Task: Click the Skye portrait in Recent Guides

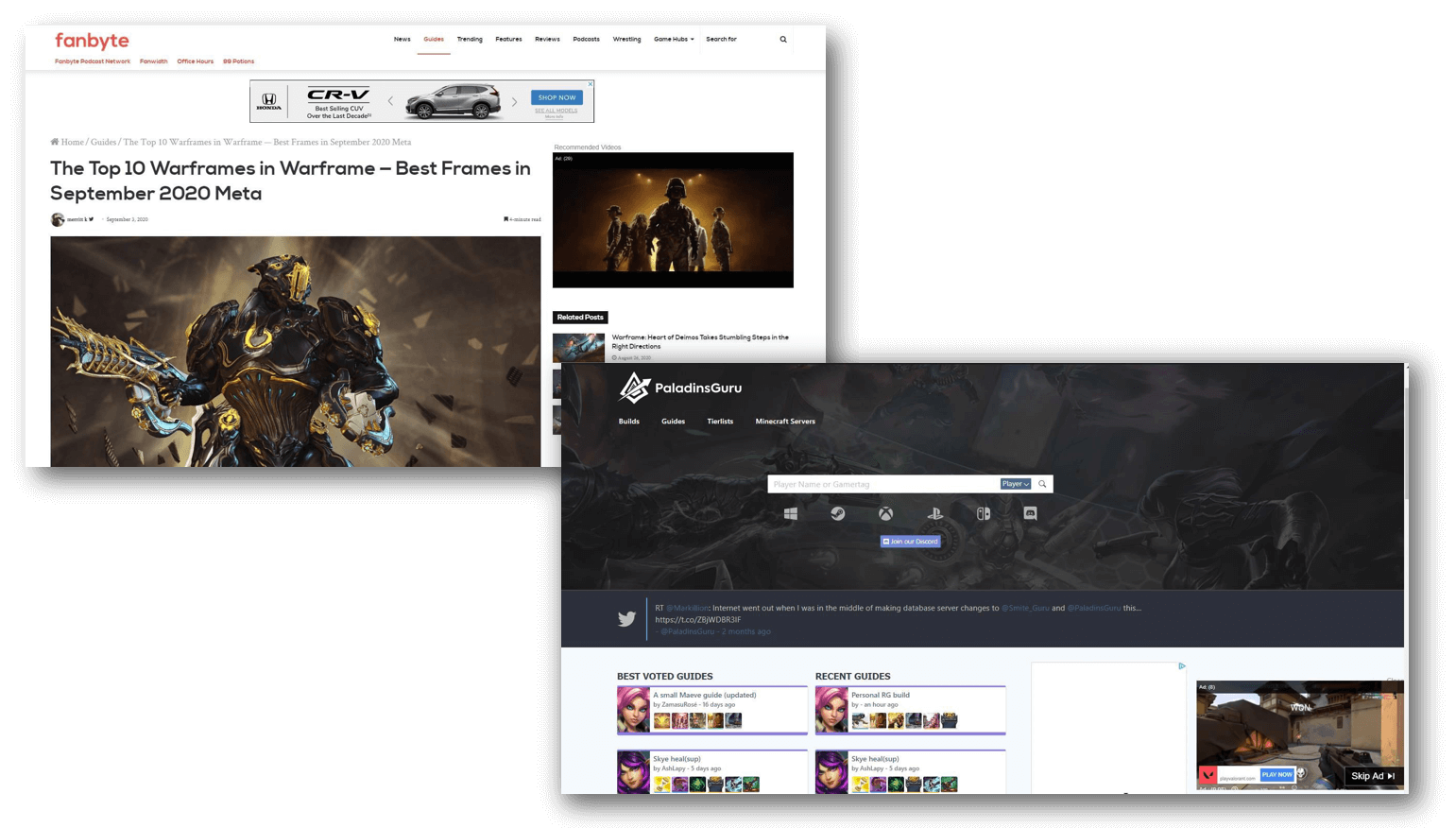Action: click(x=831, y=772)
